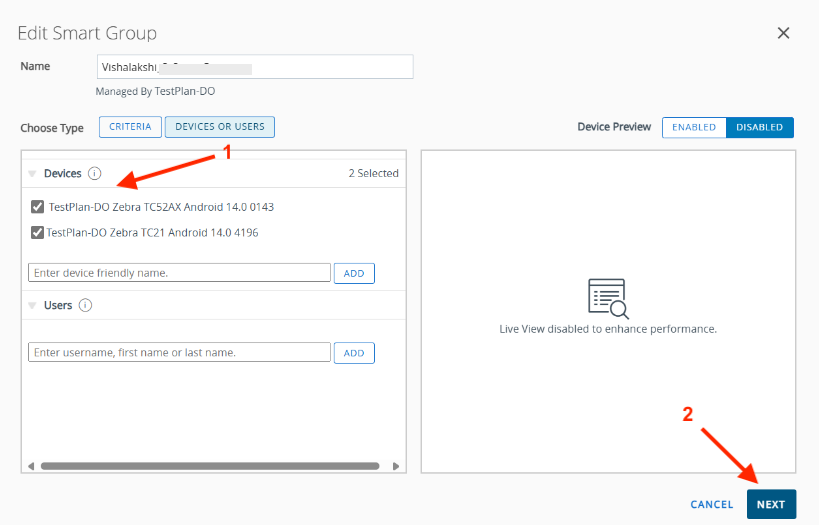Collapse the Devices section
The width and height of the screenshot is (819, 525).
coord(32,174)
